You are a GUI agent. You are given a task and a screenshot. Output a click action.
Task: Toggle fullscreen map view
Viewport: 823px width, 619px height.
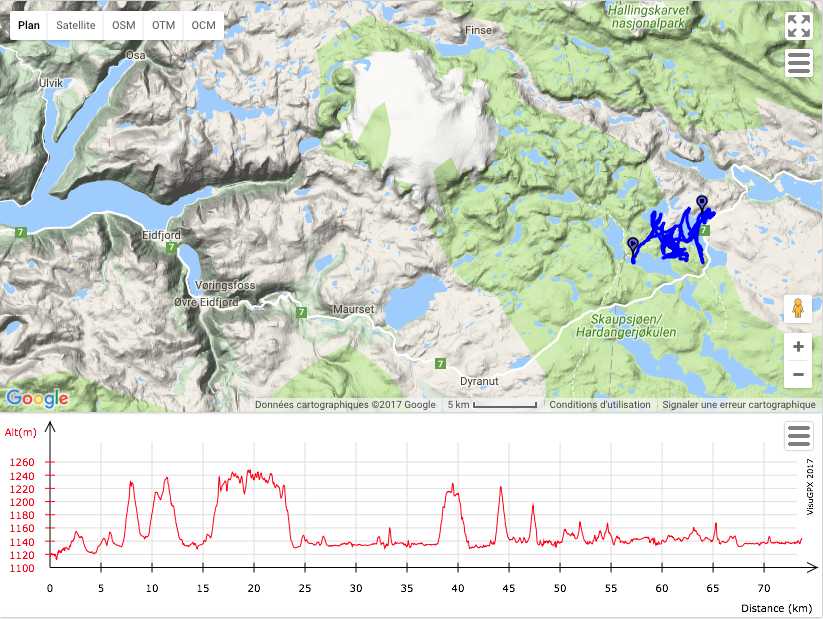click(798, 26)
